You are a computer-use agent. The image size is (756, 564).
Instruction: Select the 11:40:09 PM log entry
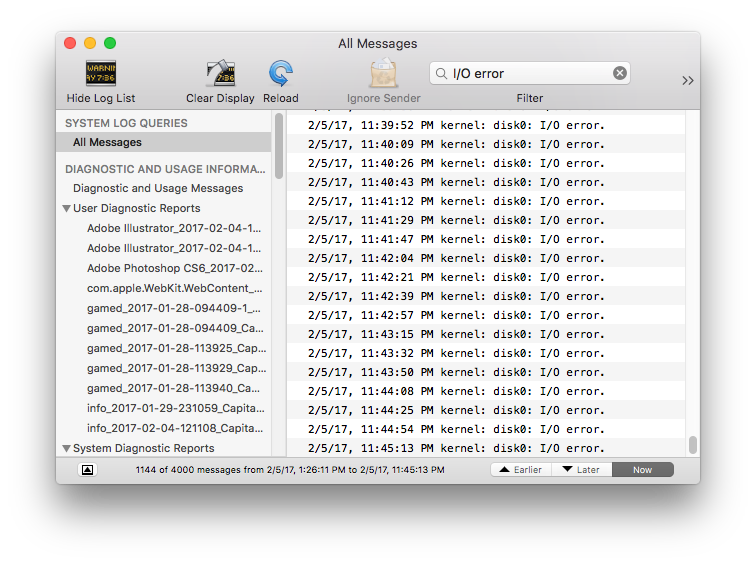coord(486,144)
